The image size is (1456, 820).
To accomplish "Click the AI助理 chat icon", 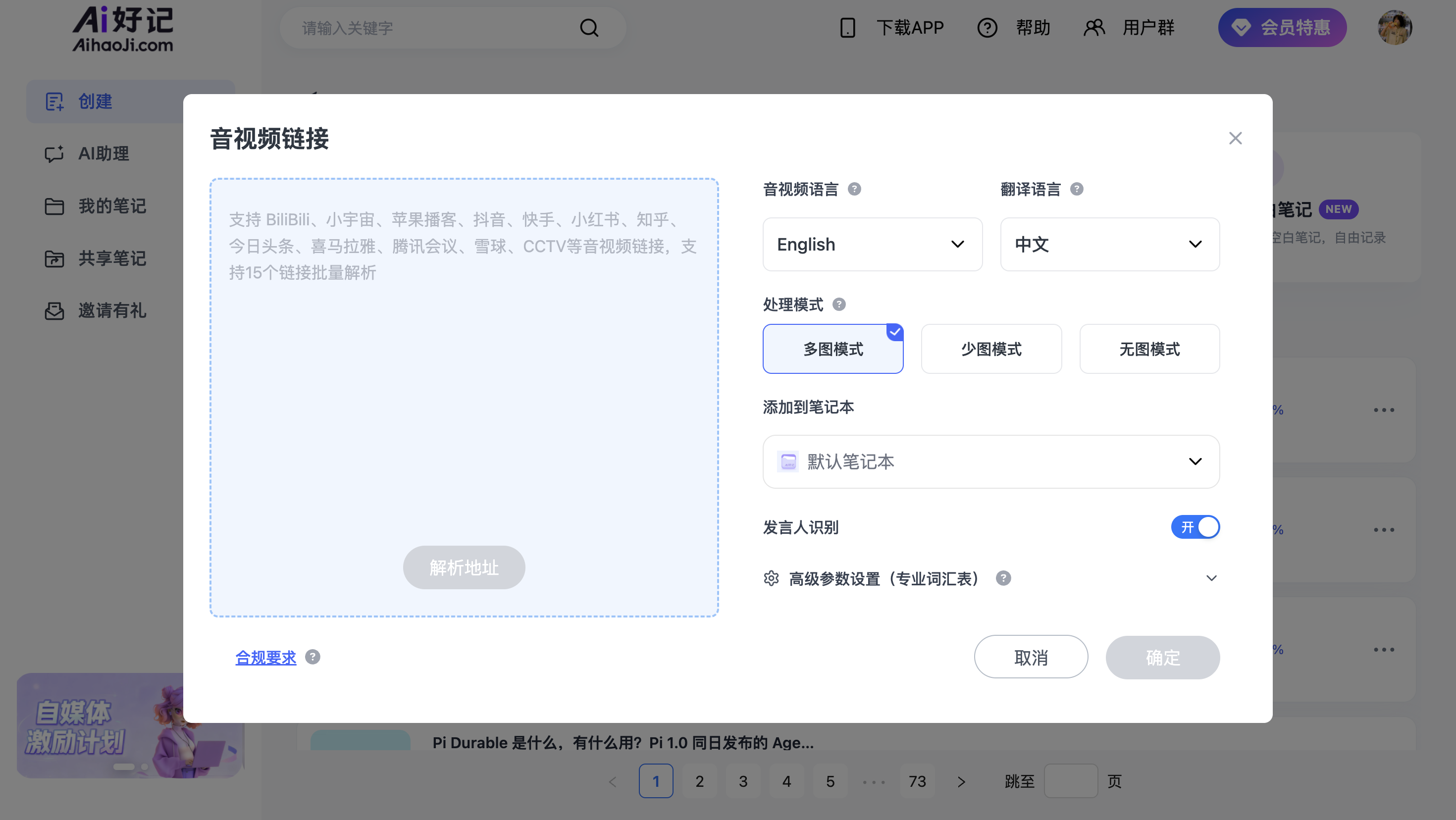I will 54,154.
